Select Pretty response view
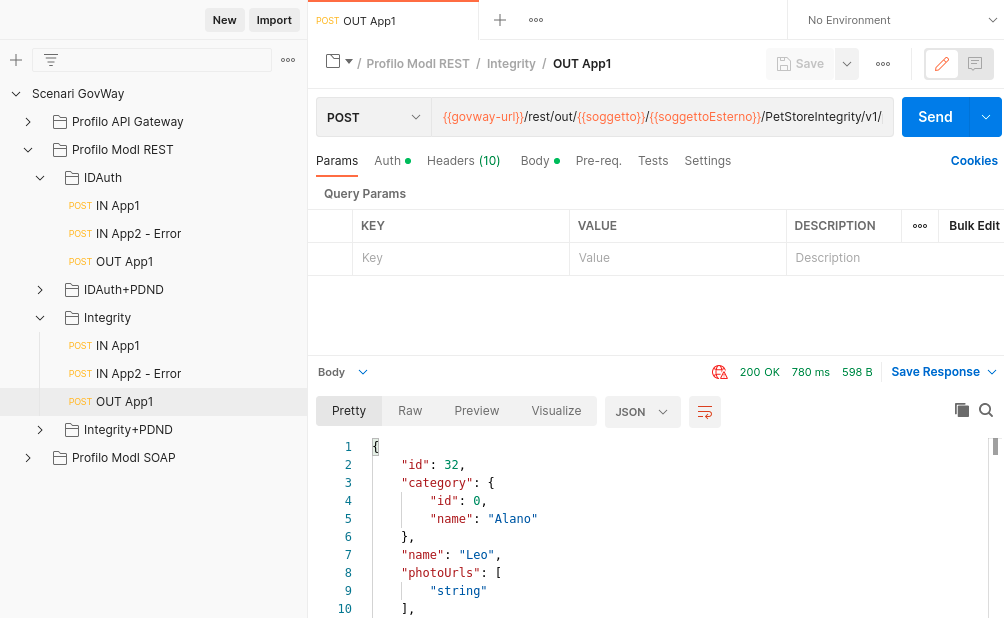Image resolution: width=1004 pixels, height=618 pixels. tap(349, 411)
